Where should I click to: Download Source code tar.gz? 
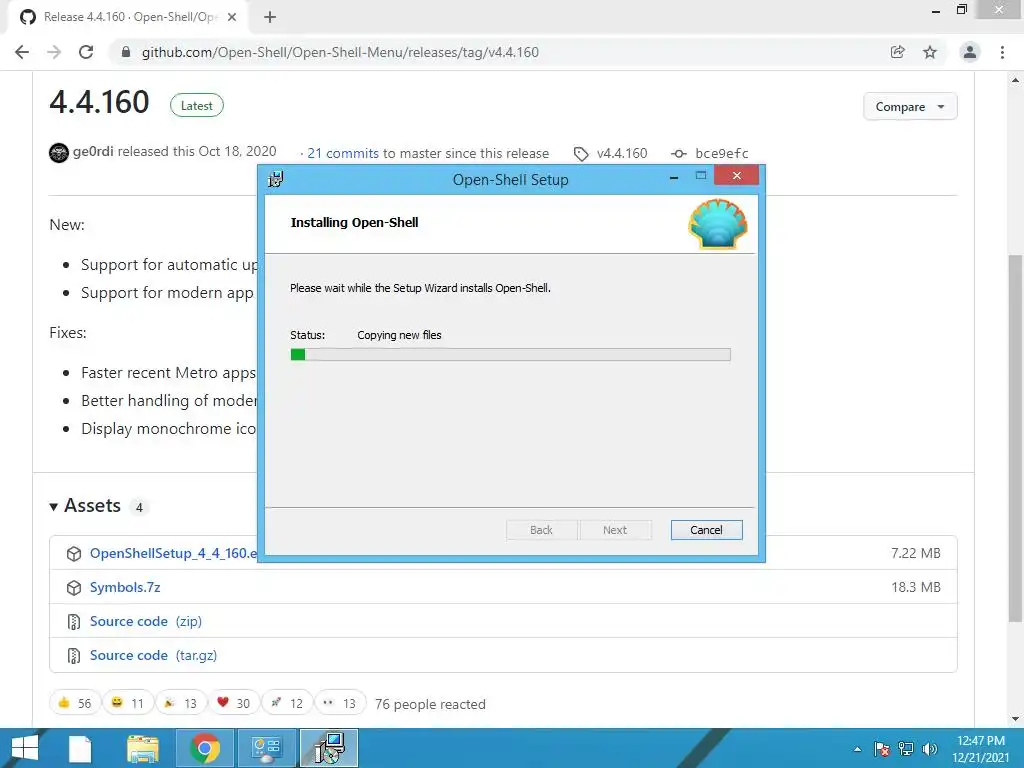coord(153,655)
